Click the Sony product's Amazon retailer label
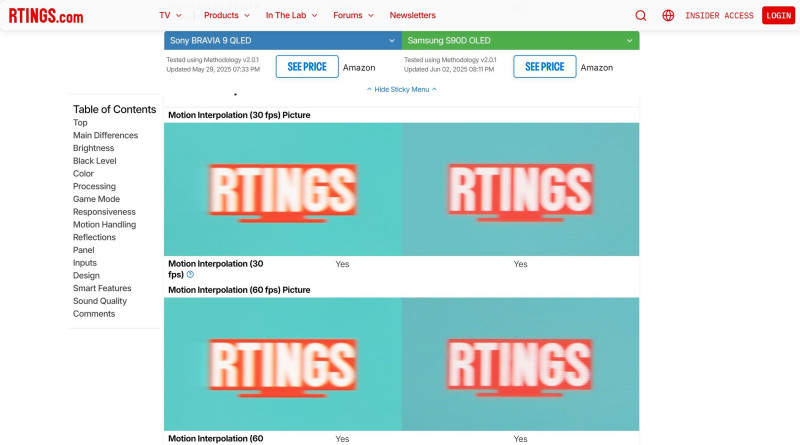 click(x=359, y=67)
